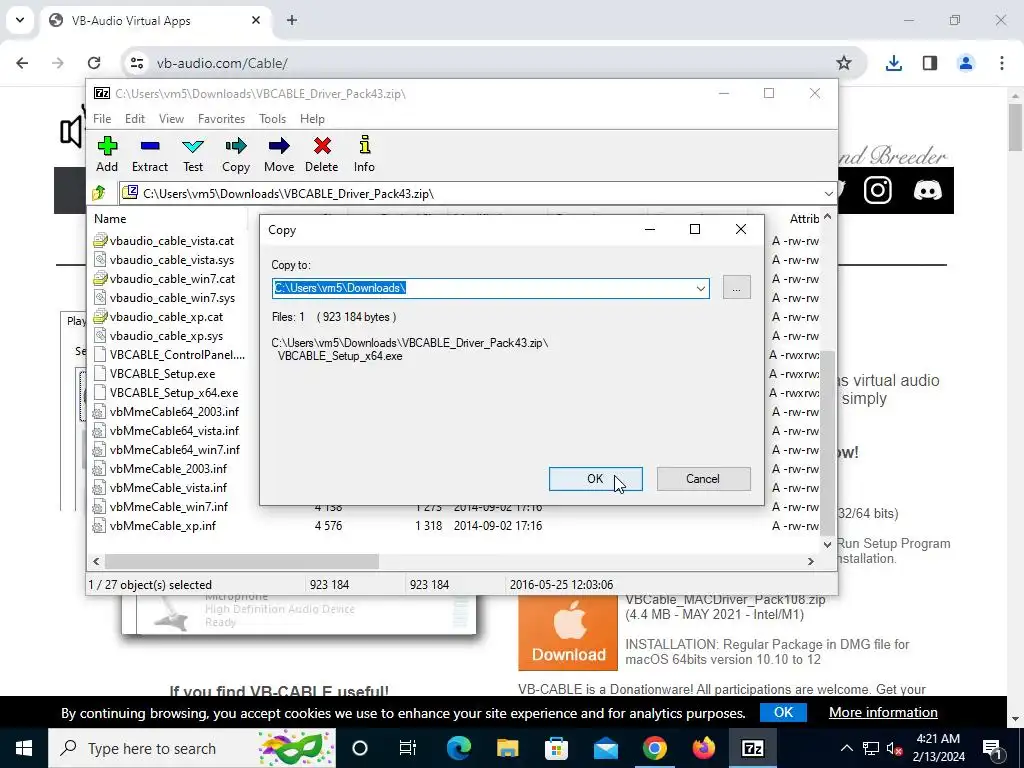The height and width of the screenshot is (768, 1024).
Task: Click the browse (...) button in Copy dialog
Action: (x=737, y=288)
